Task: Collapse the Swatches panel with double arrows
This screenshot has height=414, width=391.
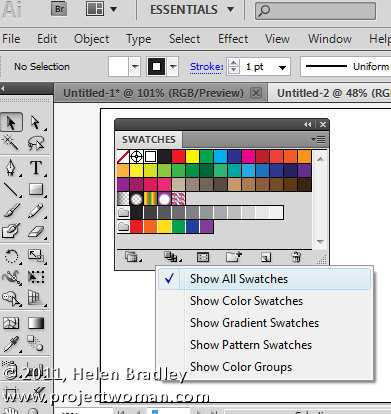Action: point(308,124)
